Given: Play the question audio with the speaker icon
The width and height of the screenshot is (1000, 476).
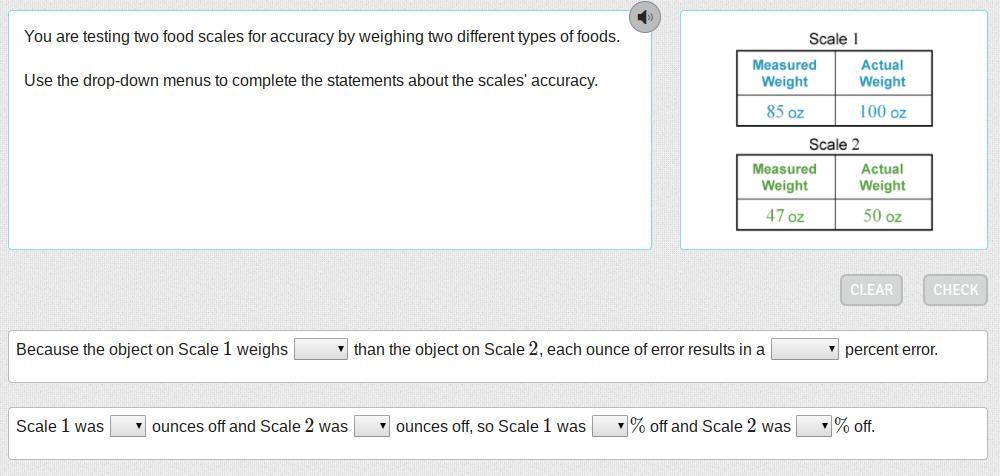Looking at the screenshot, I should pyautogui.click(x=645, y=17).
